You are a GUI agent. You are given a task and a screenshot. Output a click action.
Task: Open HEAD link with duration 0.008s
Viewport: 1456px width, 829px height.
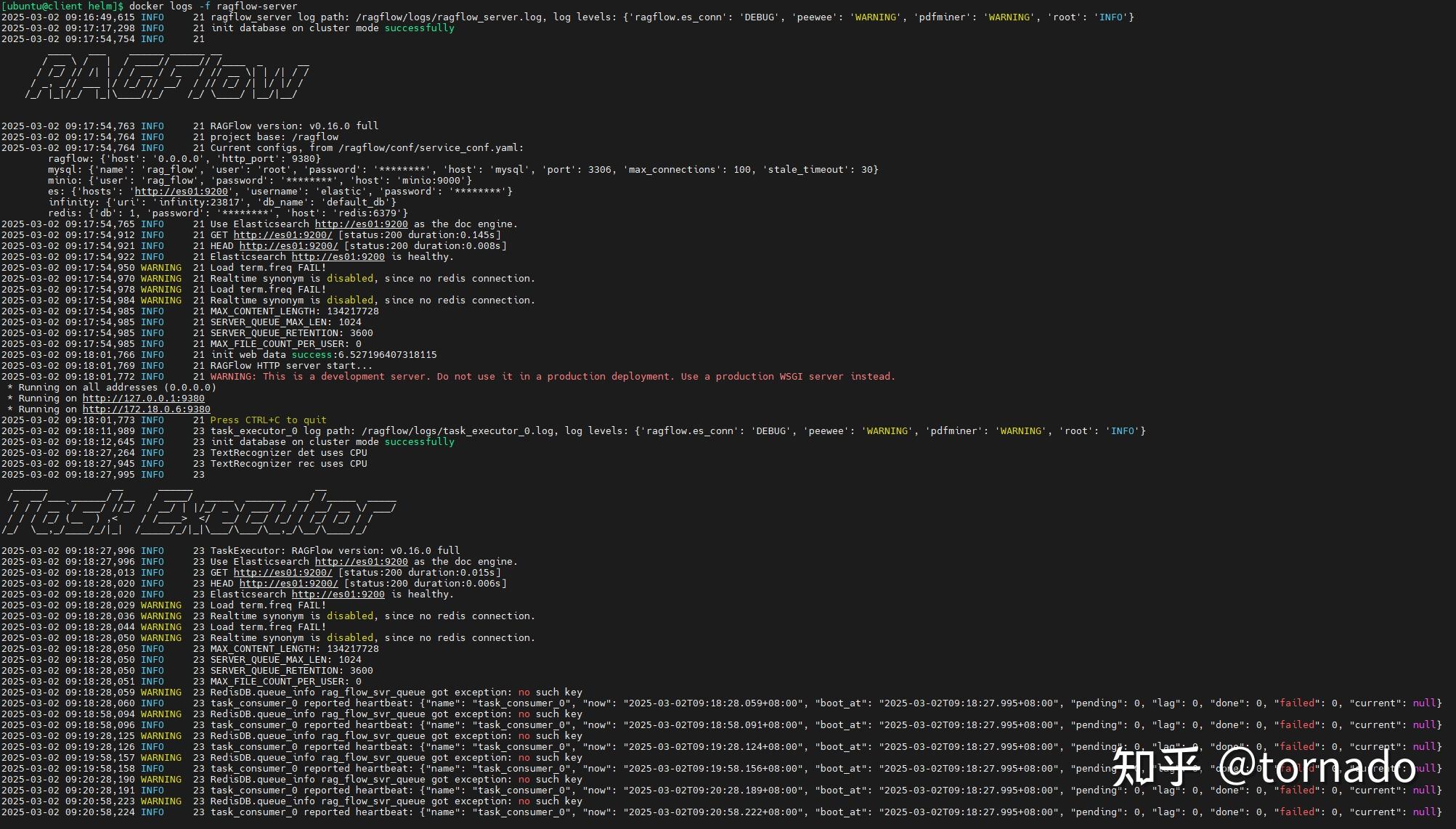click(x=288, y=246)
